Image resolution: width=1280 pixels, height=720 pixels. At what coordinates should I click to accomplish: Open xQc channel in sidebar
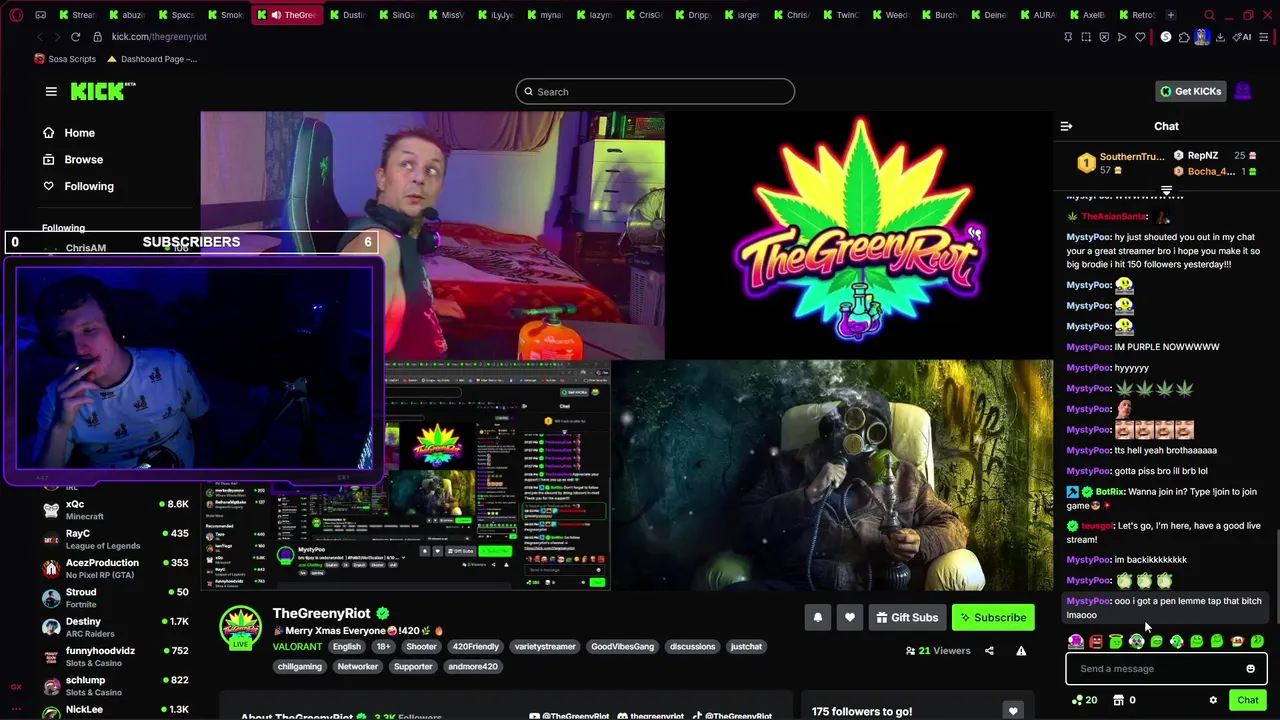click(x=115, y=510)
